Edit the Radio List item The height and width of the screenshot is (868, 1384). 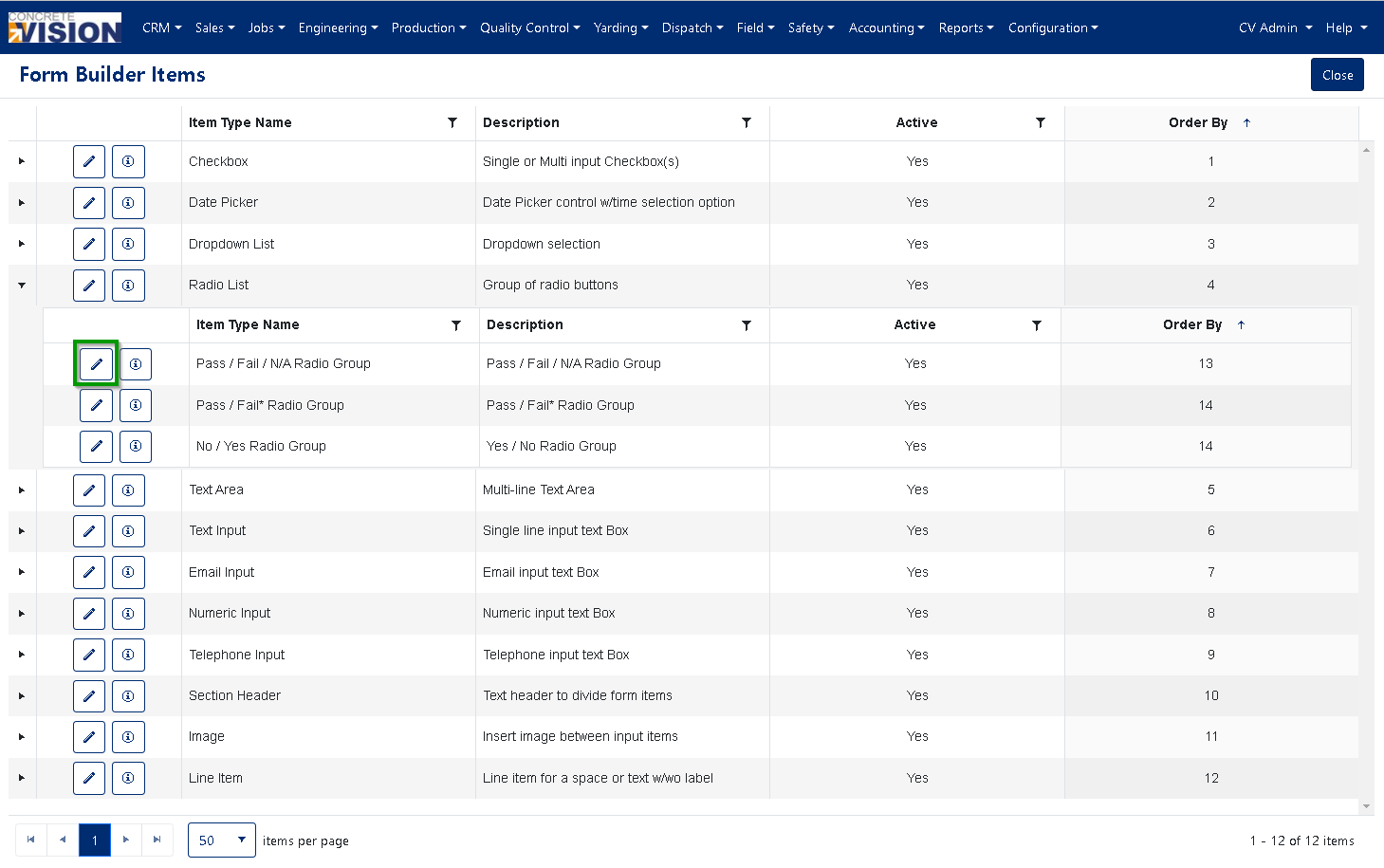[89, 285]
